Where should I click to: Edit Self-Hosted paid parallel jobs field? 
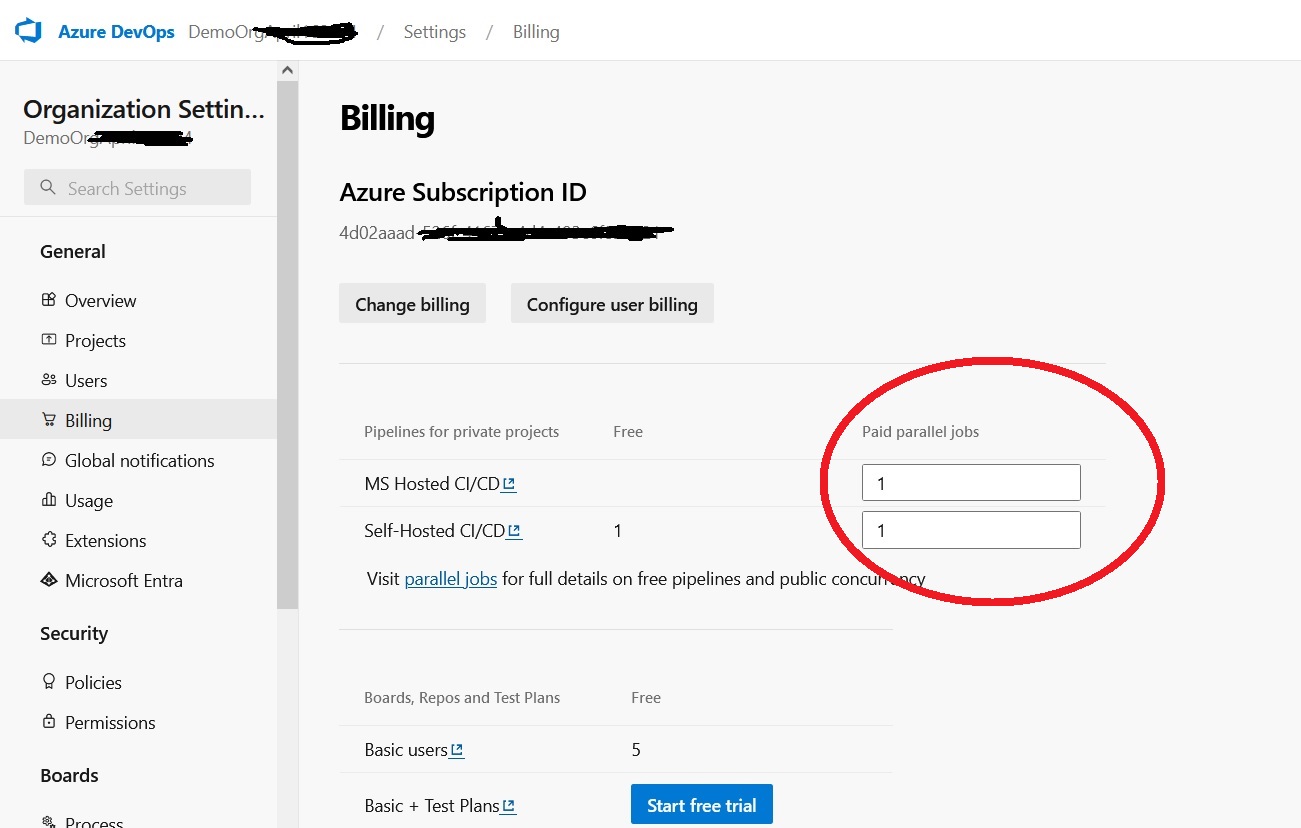tap(971, 530)
